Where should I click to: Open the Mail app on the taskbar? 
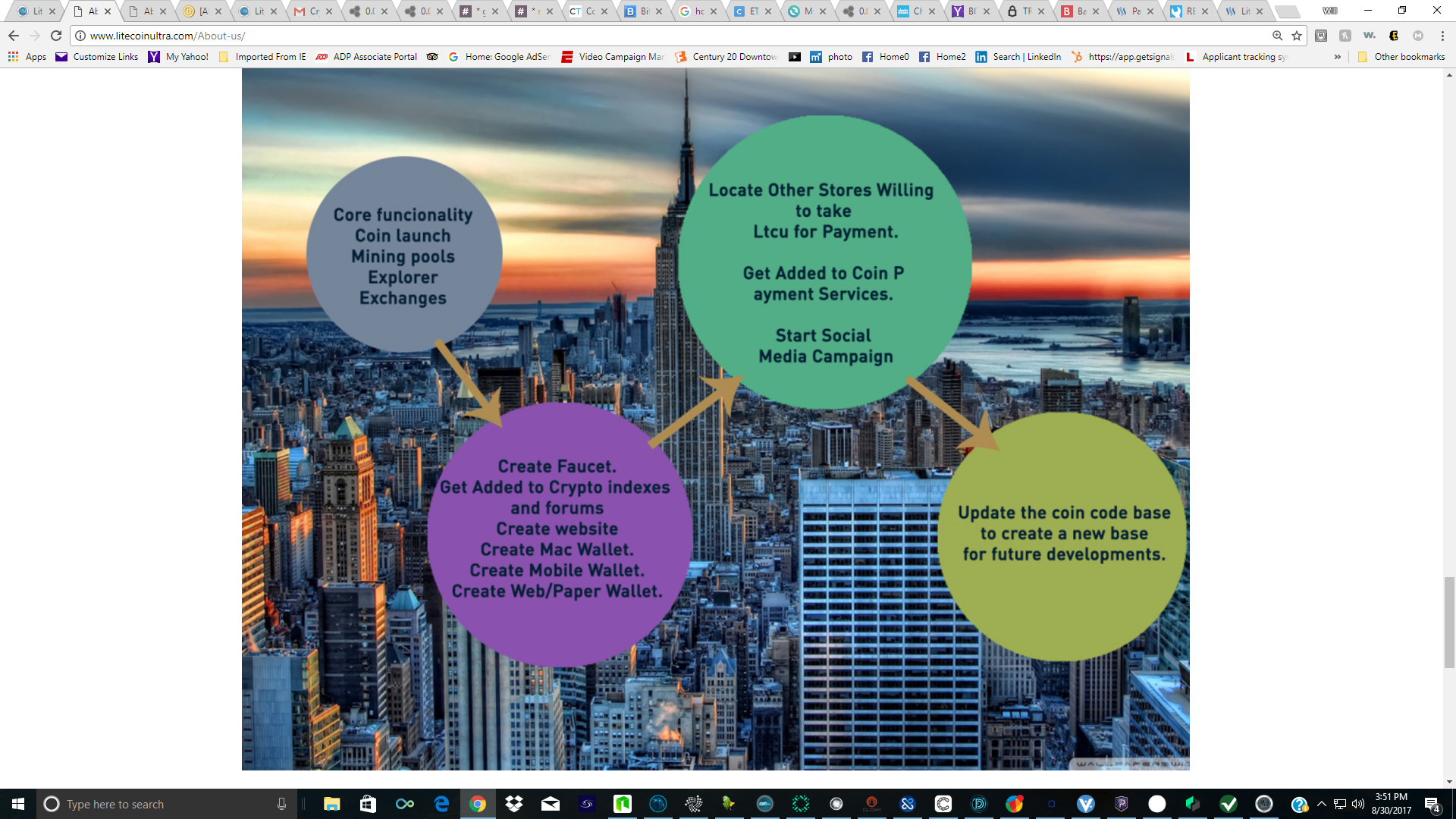(x=551, y=804)
